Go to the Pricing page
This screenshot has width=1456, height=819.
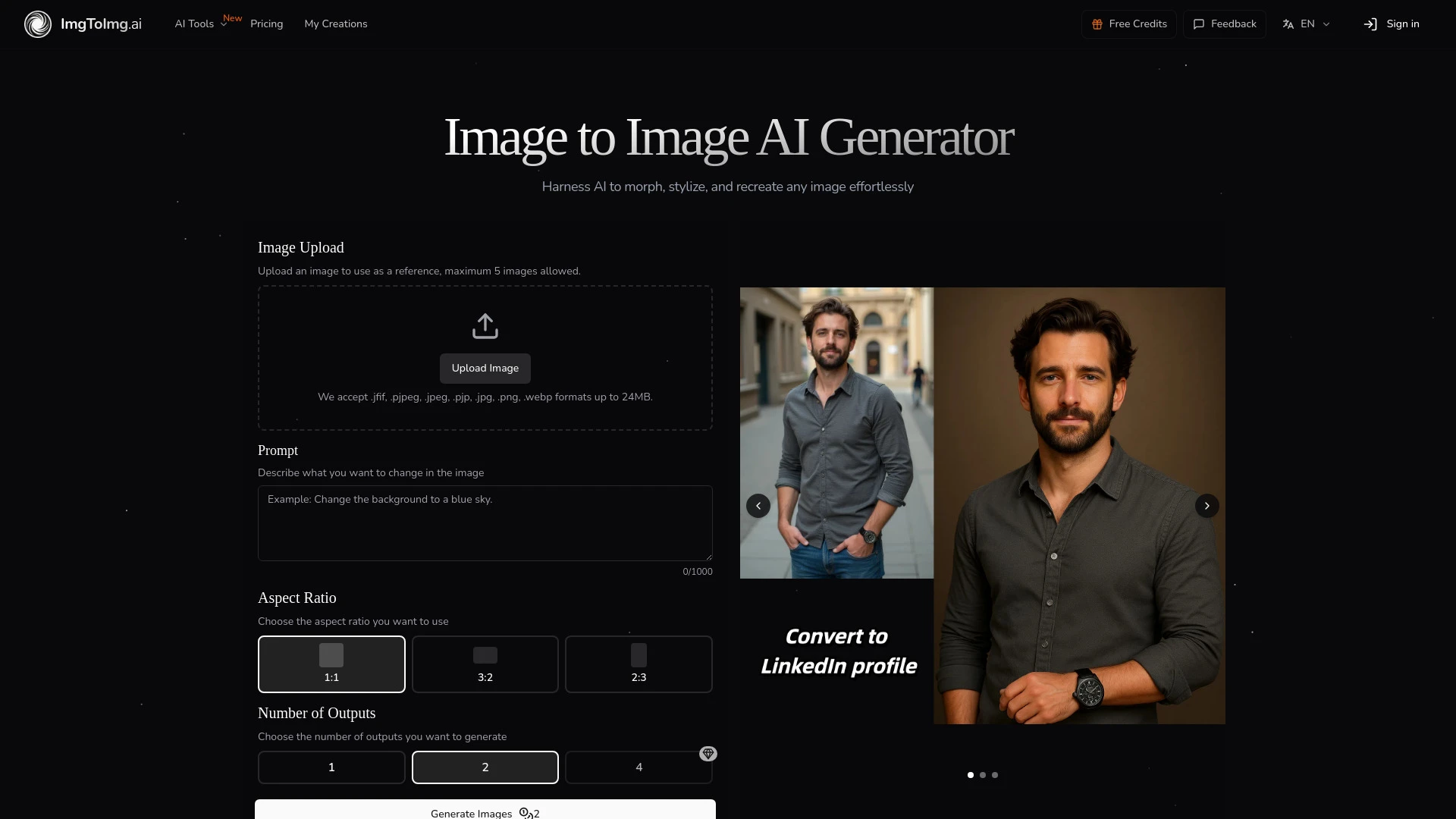(266, 24)
